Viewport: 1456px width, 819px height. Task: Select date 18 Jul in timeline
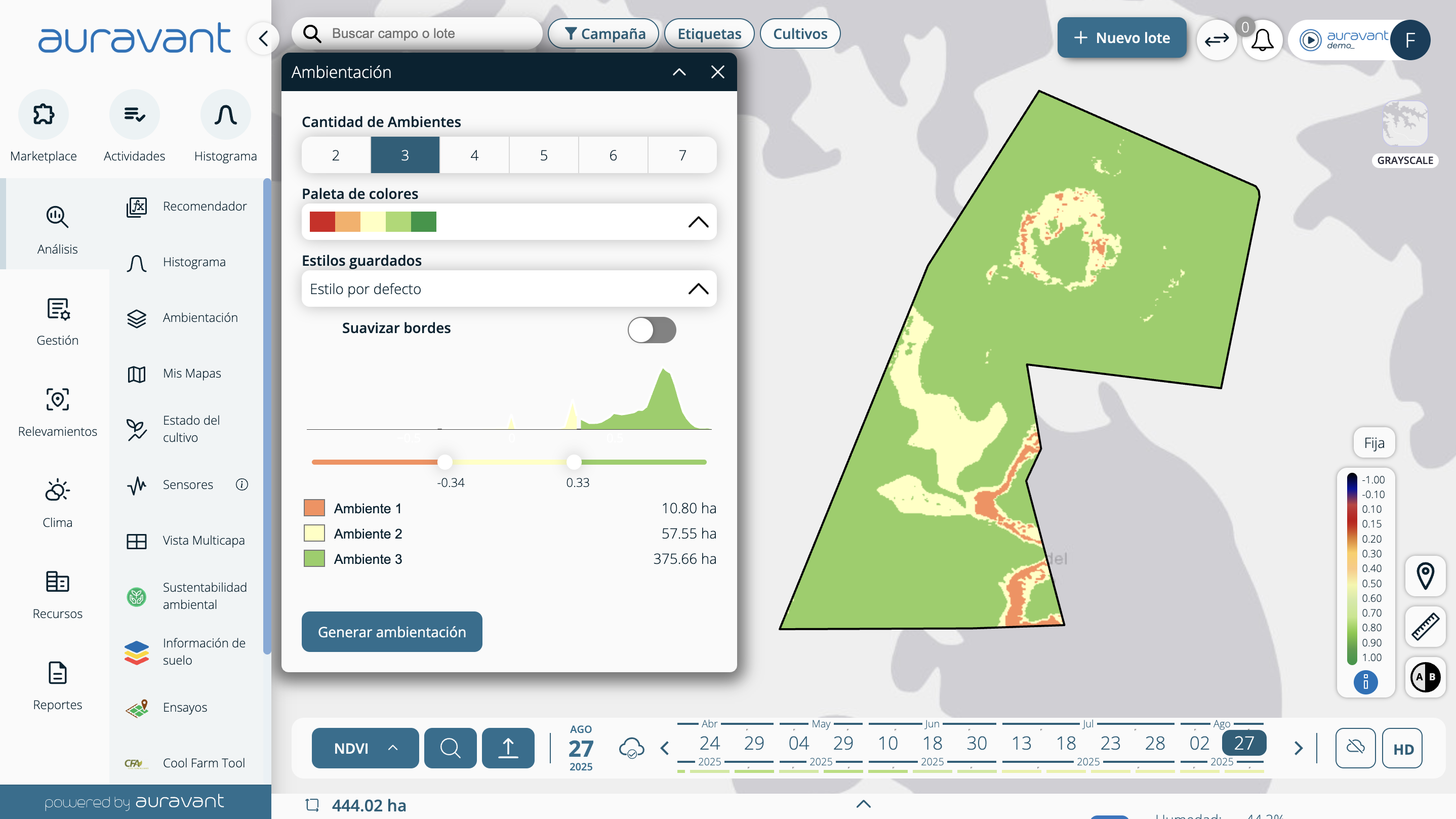1066,743
